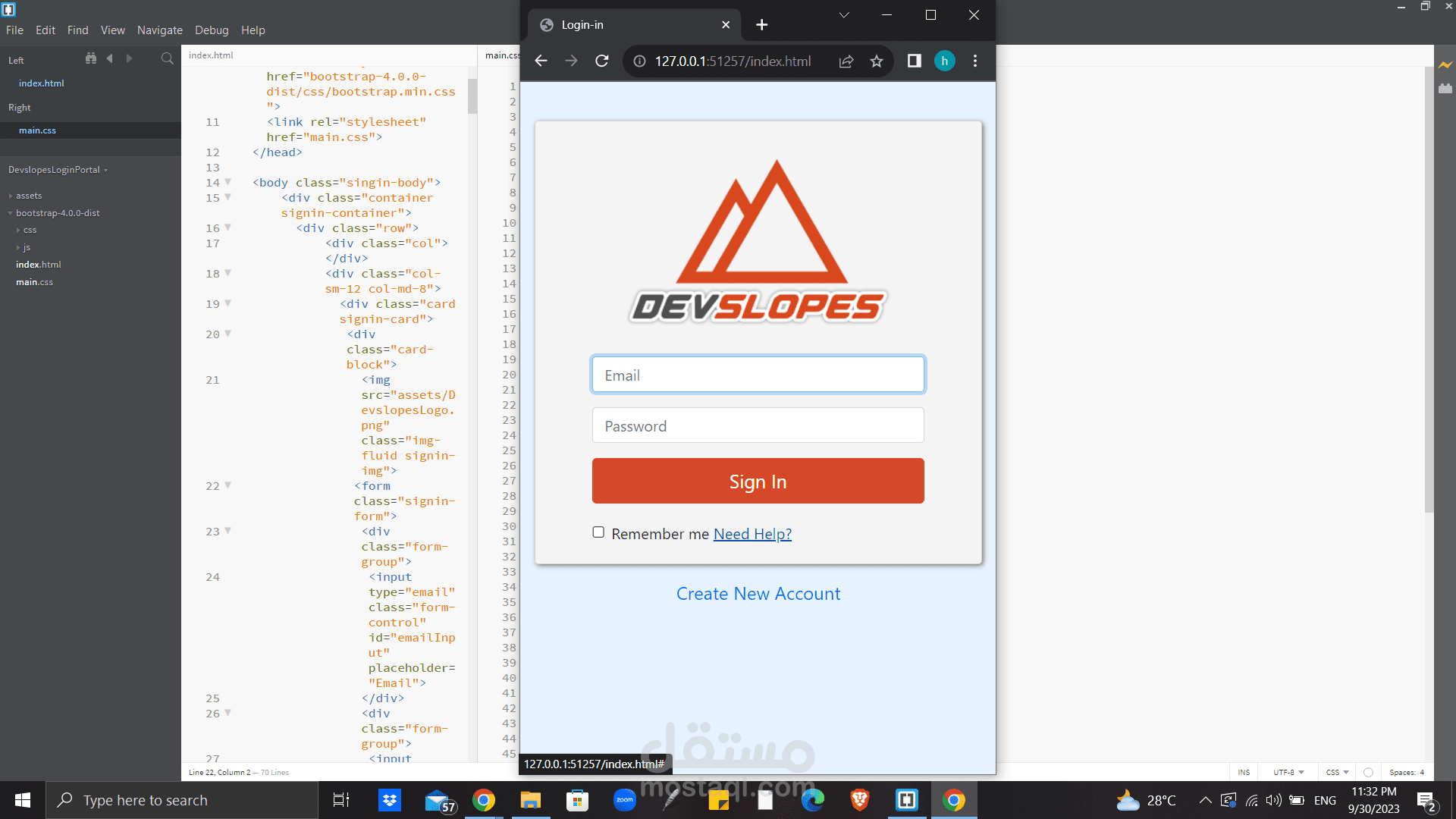Click the sidebar magnifier search icon
The width and height of the screenshot is (1456, 819).
click(x=167, y=58)
